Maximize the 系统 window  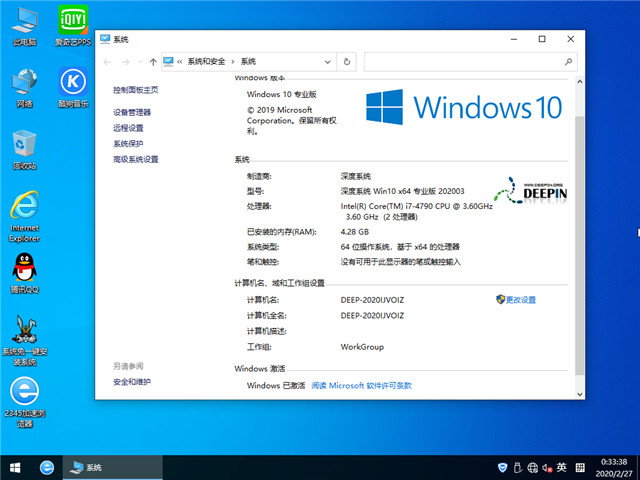point(542,39)
